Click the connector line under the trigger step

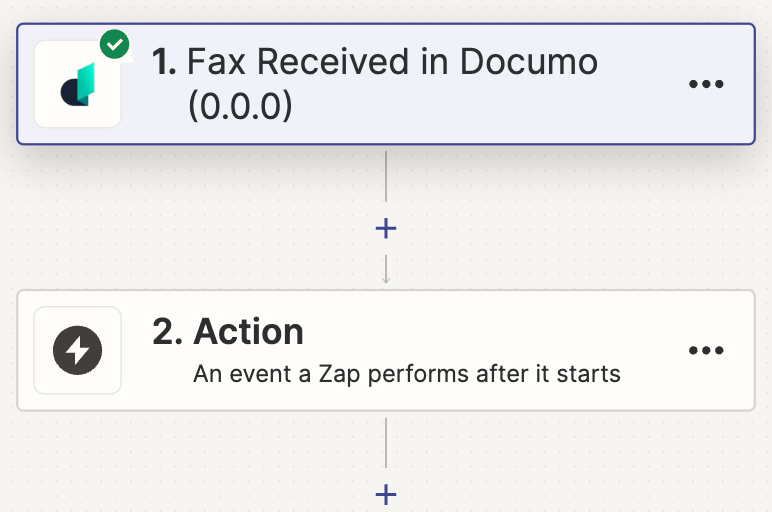point(386,176)
